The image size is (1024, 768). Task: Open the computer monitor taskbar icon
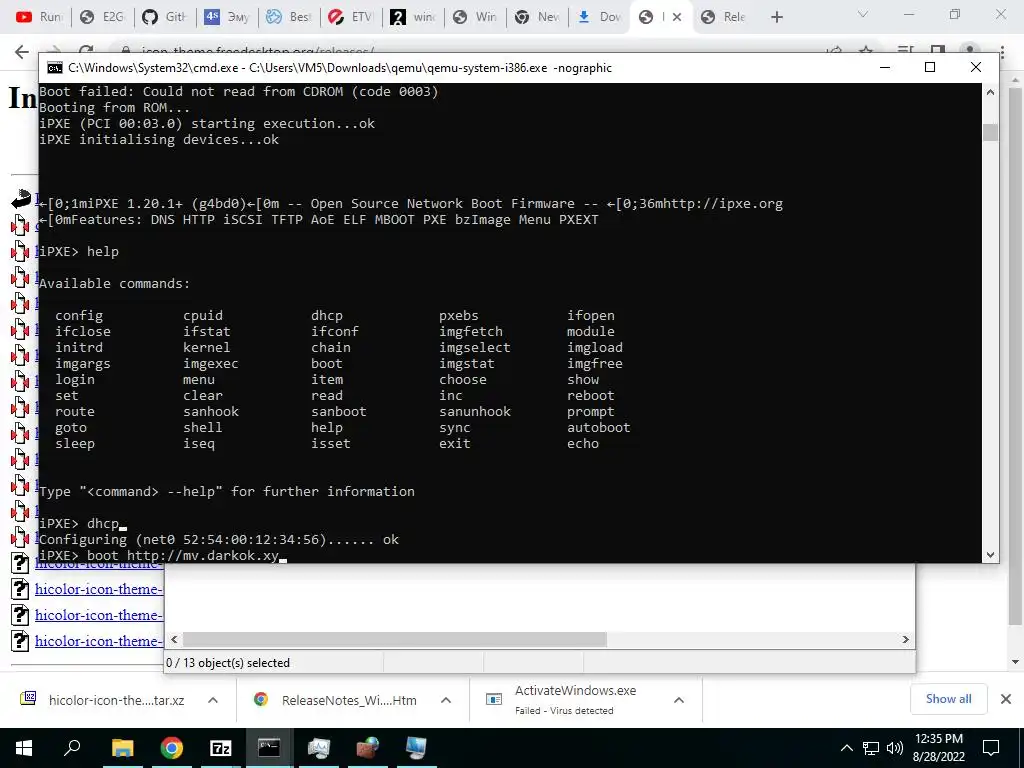tap(416, 748)
